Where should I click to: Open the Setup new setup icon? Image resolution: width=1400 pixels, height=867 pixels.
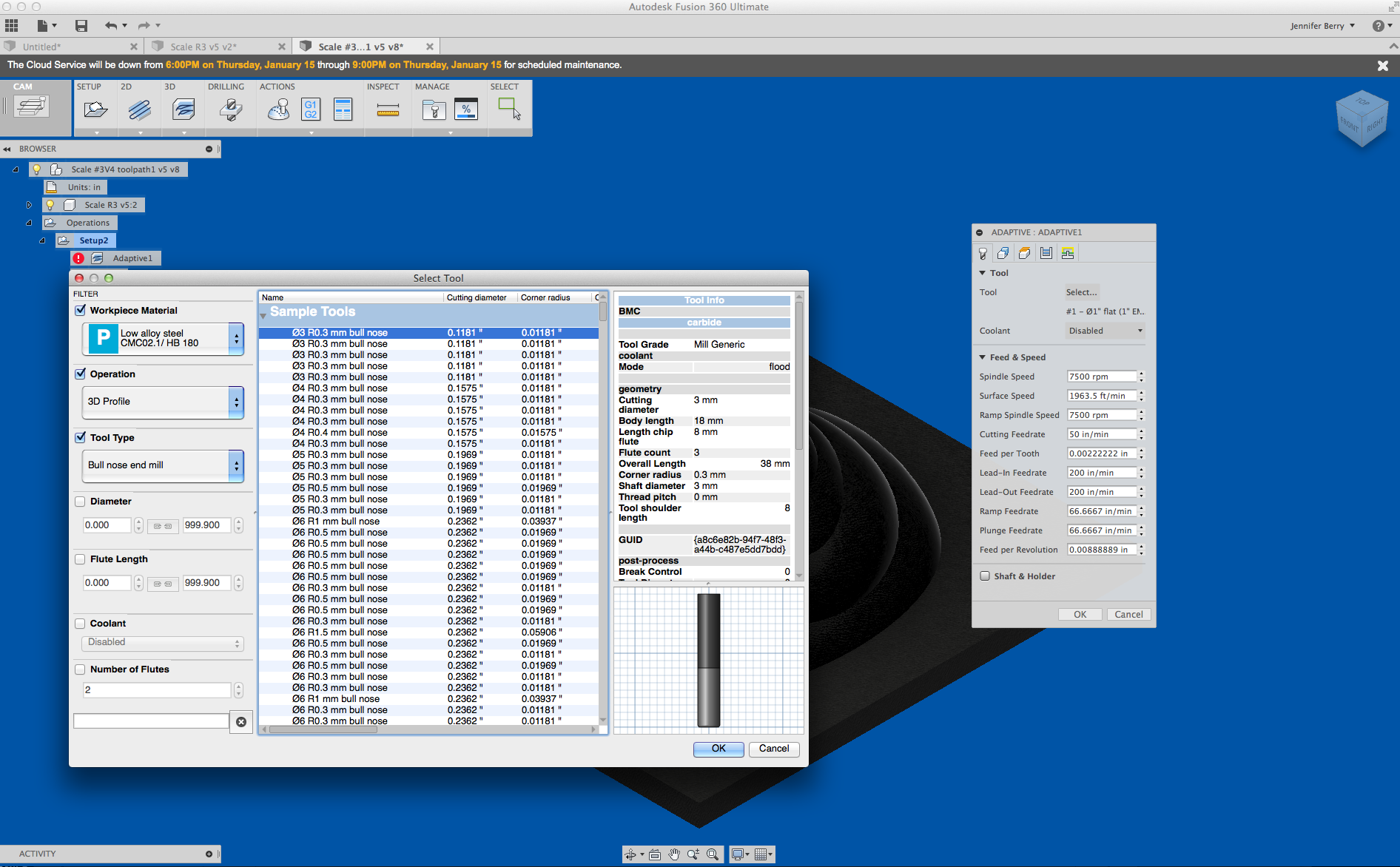95,110
